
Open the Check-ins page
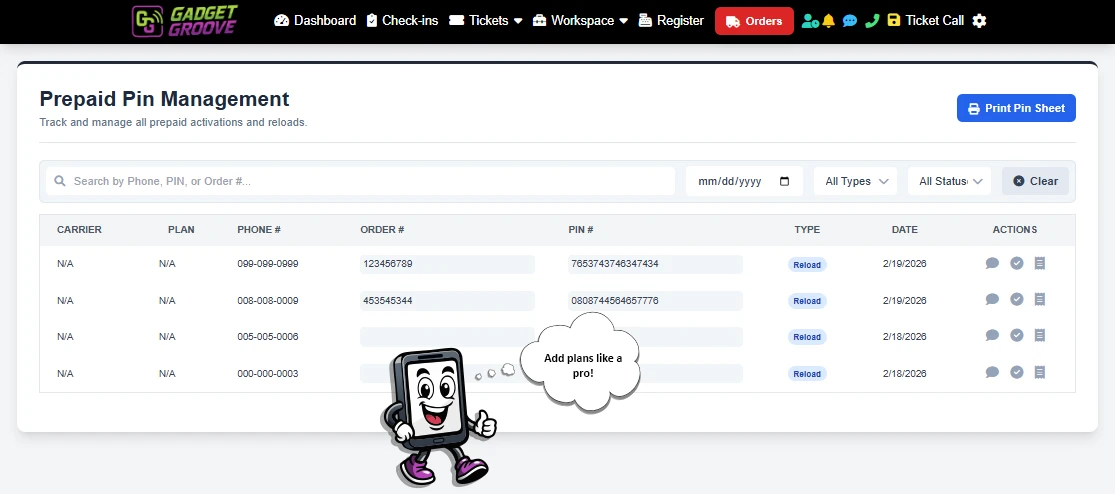pyautogui.click(x=402, y=21)
